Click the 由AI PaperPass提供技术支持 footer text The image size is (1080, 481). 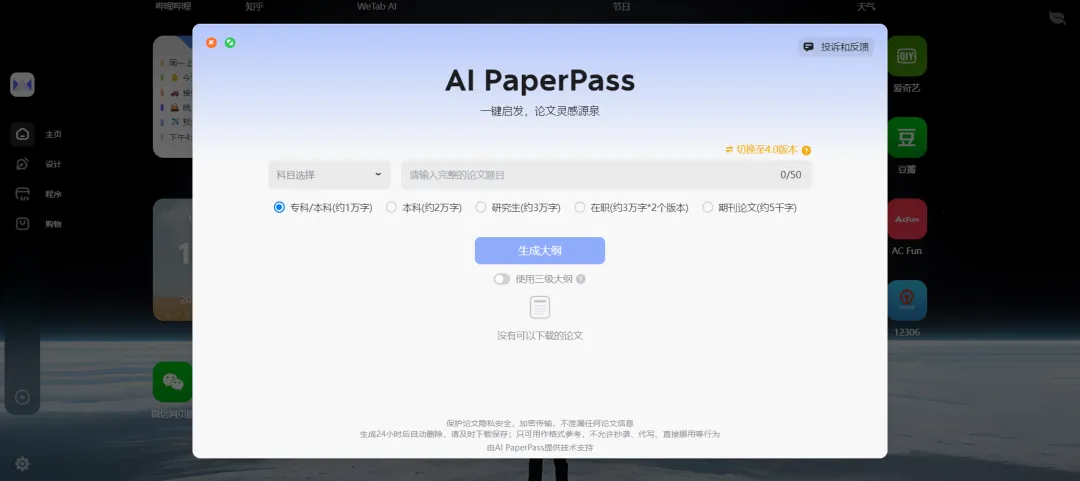tap(540, 447)
